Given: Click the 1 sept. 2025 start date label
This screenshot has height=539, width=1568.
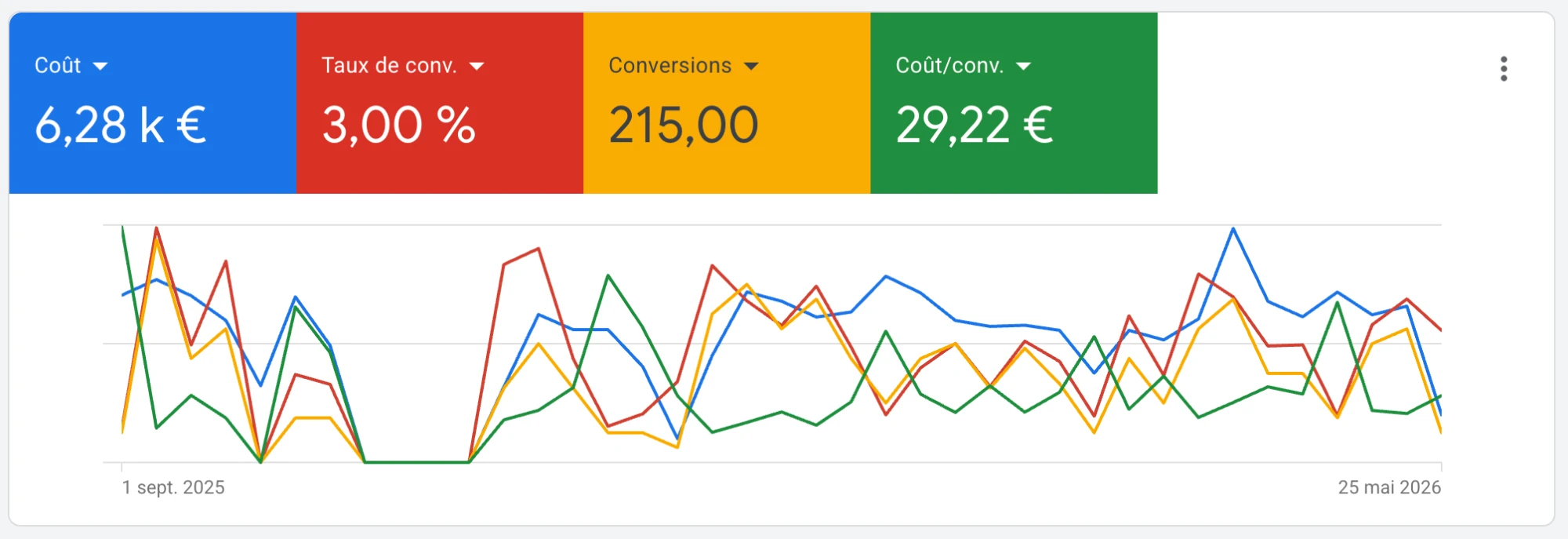Looking at the screenshot, I should click(x=173, y=487).
